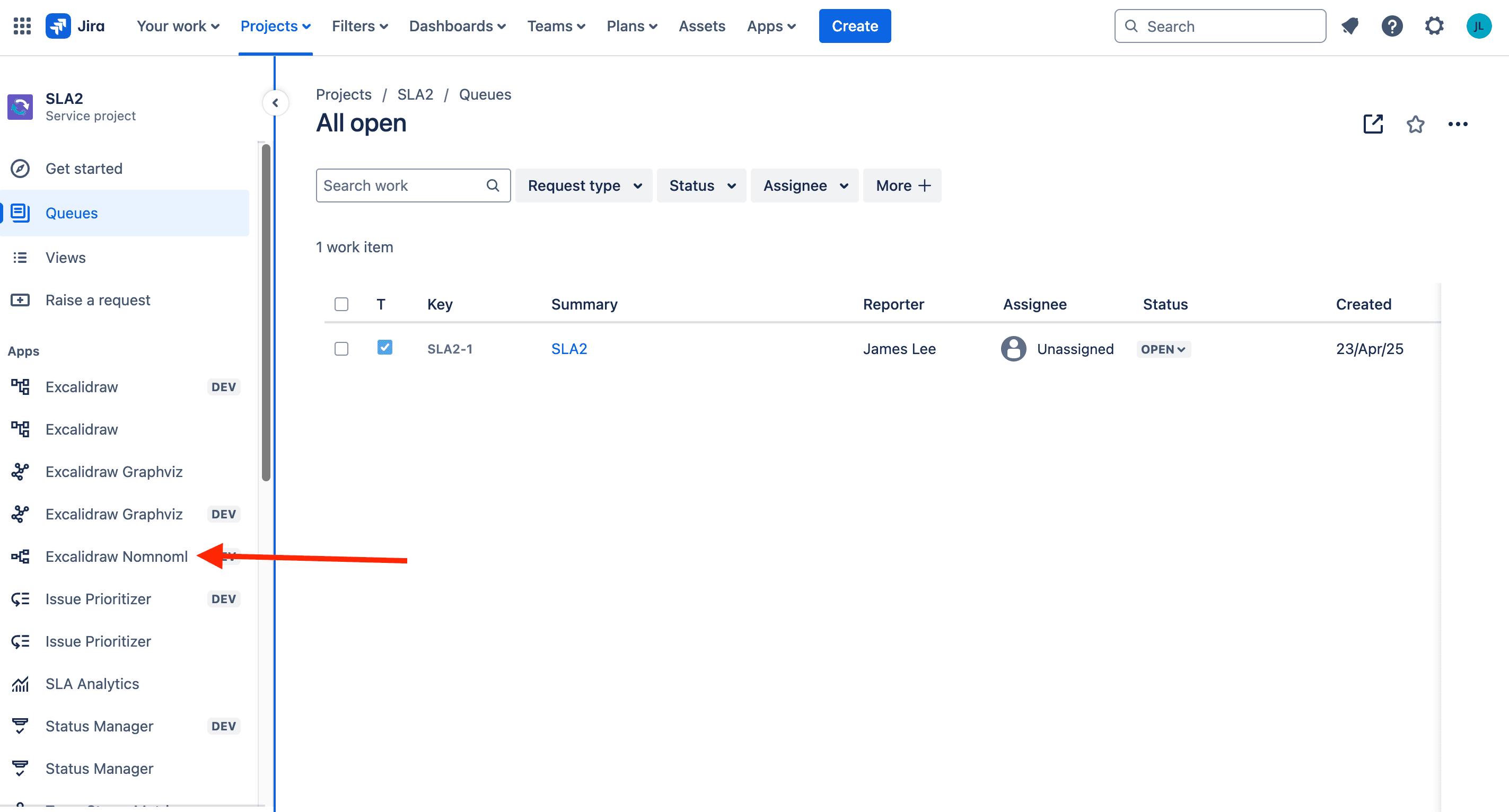This screenshot has height=812, width=1509.
Task: Select Raise a request in sidebar
Action: [x=125, y=301]
